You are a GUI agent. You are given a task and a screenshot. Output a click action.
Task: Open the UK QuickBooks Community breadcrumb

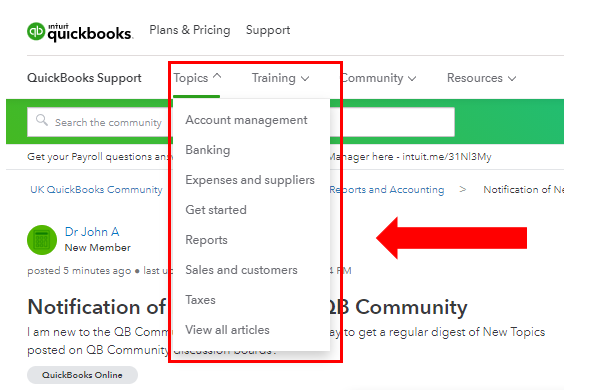pos(96,190)
